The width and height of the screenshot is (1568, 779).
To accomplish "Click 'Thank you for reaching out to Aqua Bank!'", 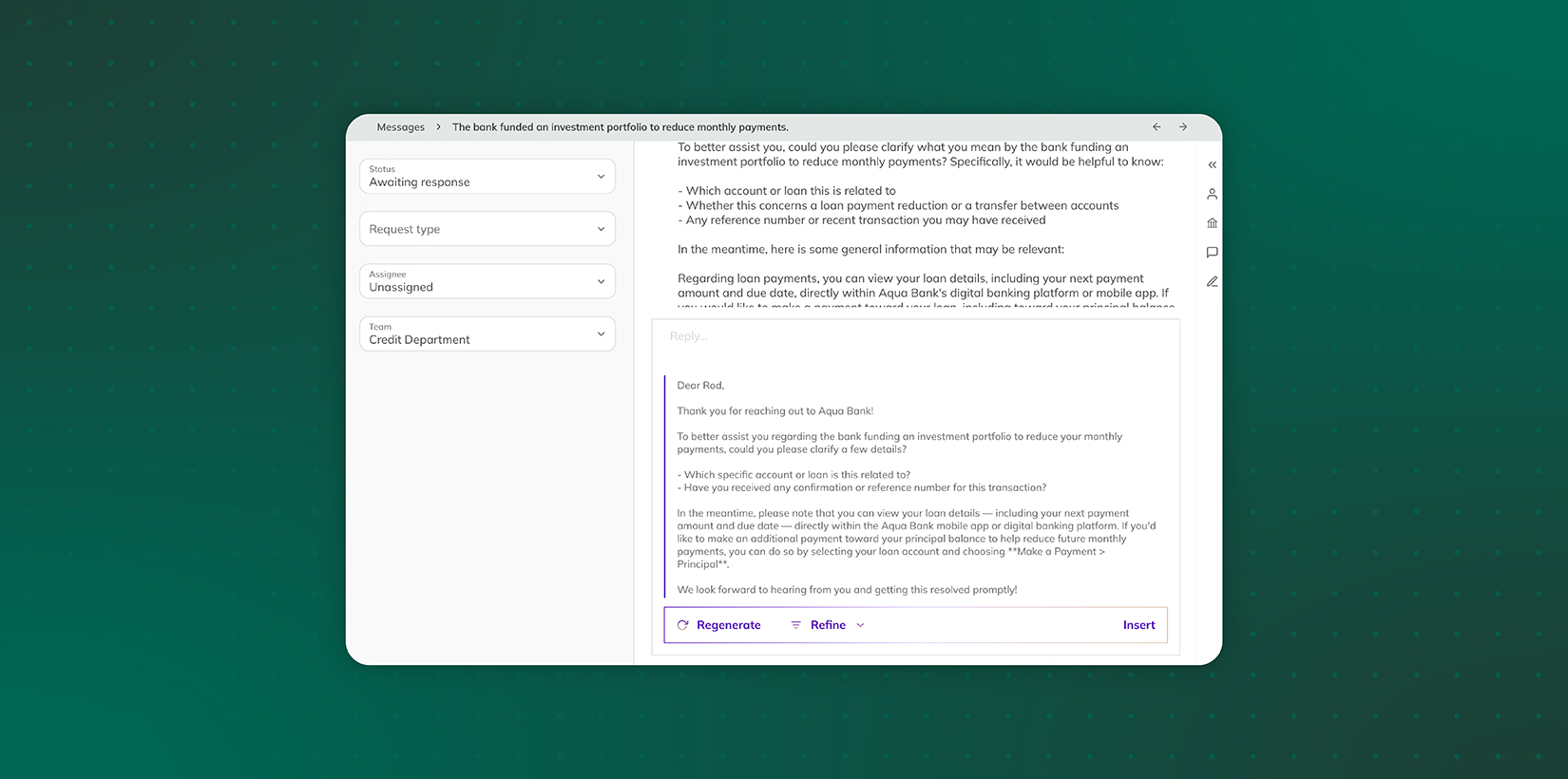I will tap(774, 411).
